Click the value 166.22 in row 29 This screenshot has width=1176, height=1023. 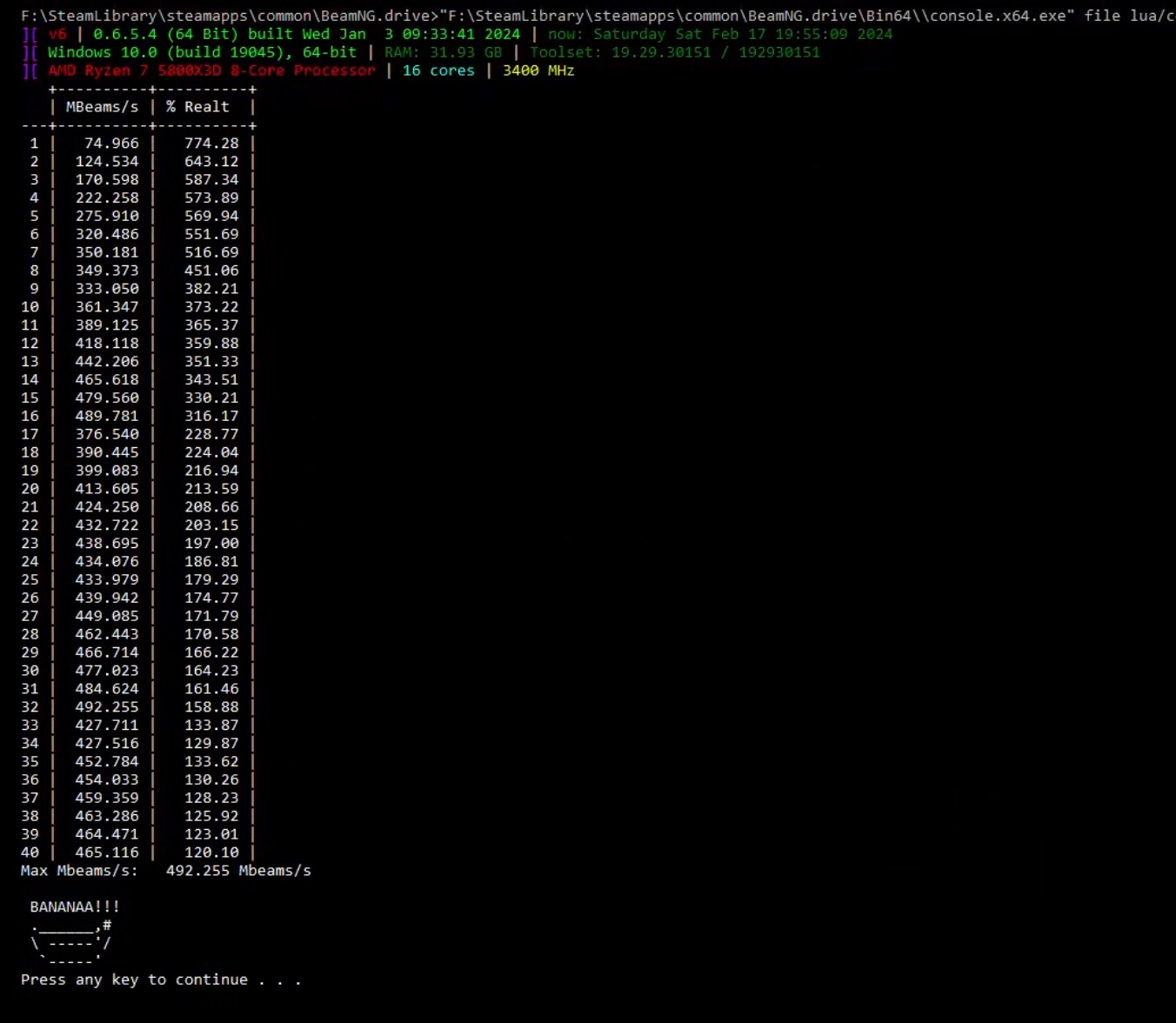point(211,653)
